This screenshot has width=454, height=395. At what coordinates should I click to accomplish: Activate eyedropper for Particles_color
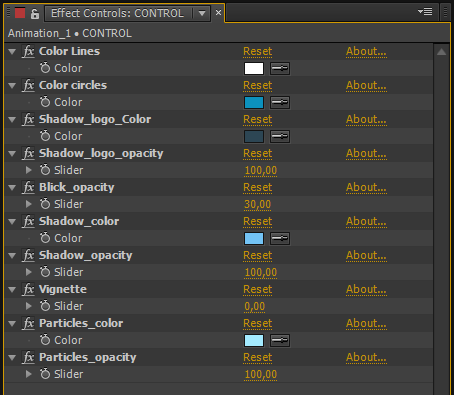(x=280, y=340)
